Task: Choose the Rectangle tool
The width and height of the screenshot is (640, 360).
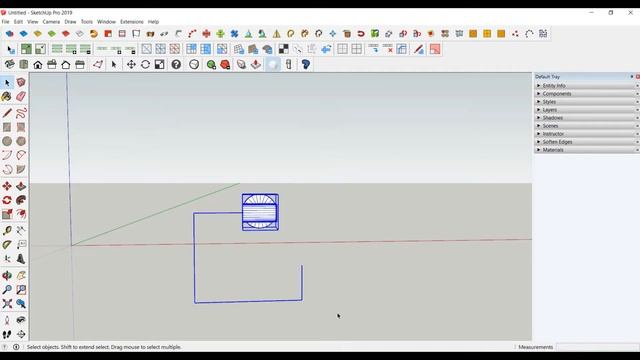Action: (x=7, y=127)
